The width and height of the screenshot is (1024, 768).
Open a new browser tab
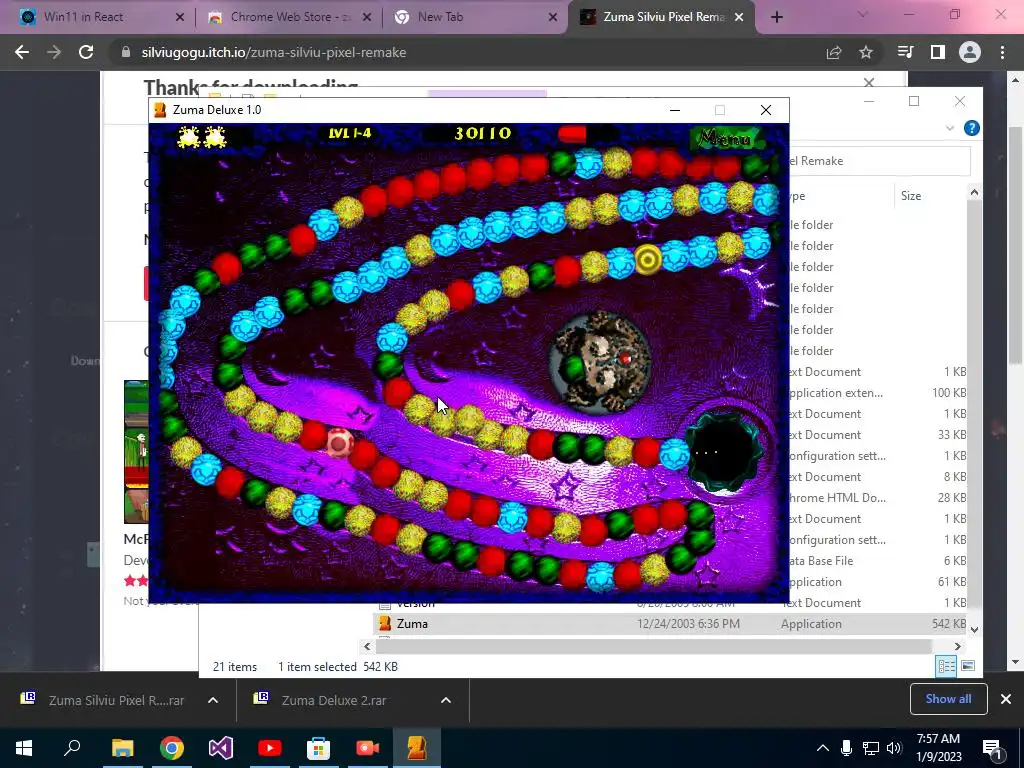[776, 18]
